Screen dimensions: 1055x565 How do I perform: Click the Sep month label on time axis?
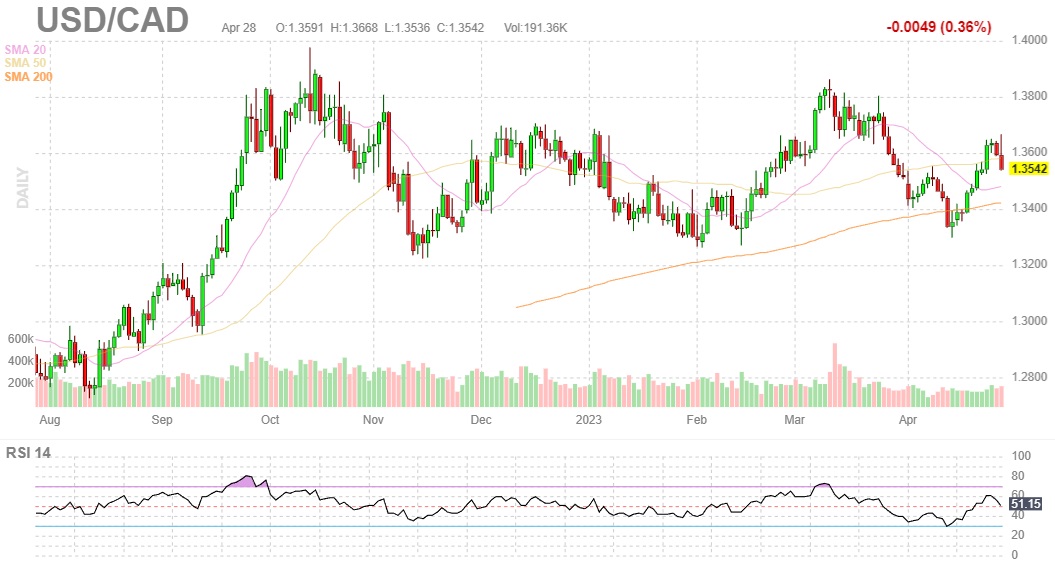click(x=161, y=420)
